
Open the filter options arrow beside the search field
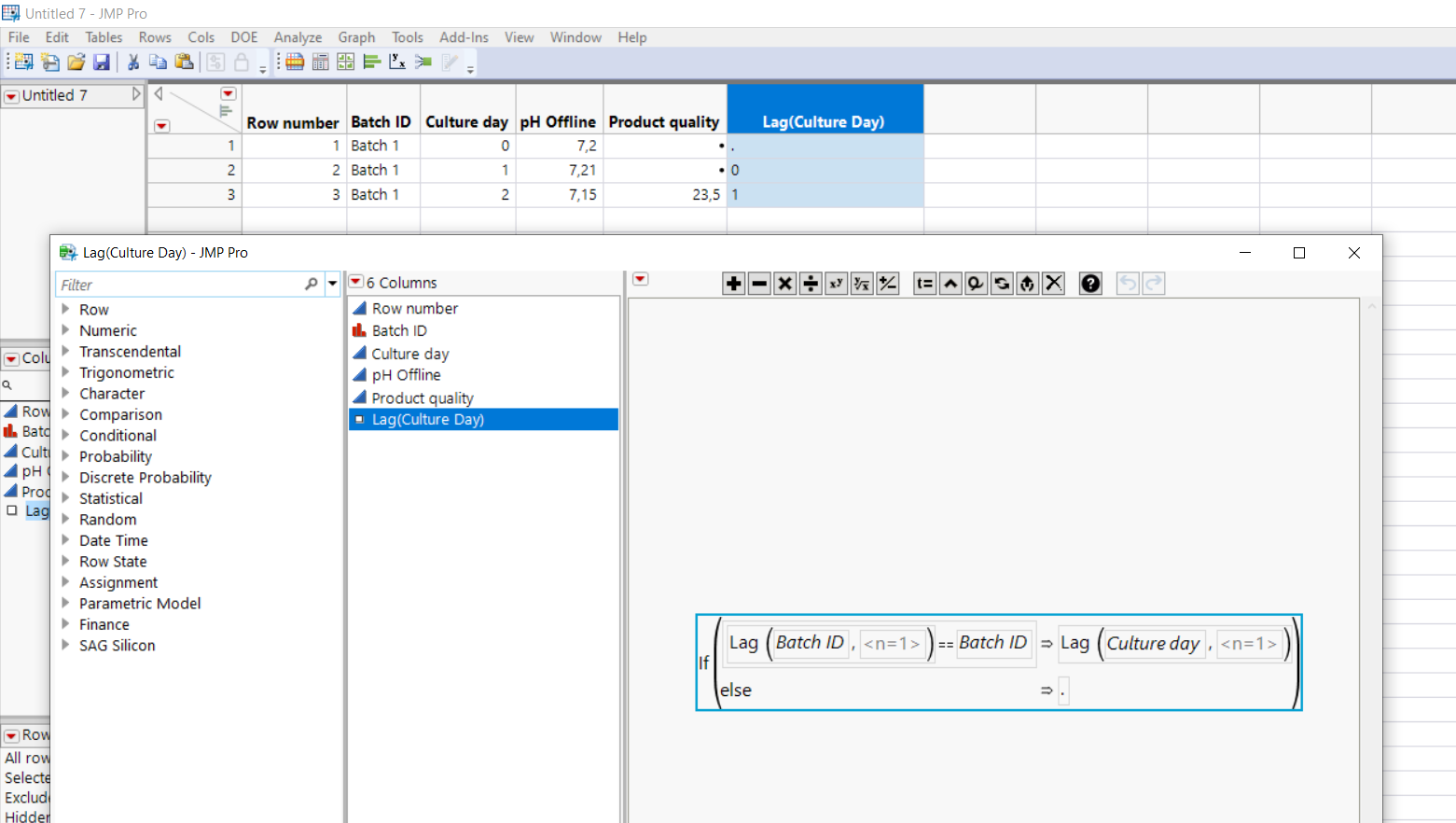332,284
